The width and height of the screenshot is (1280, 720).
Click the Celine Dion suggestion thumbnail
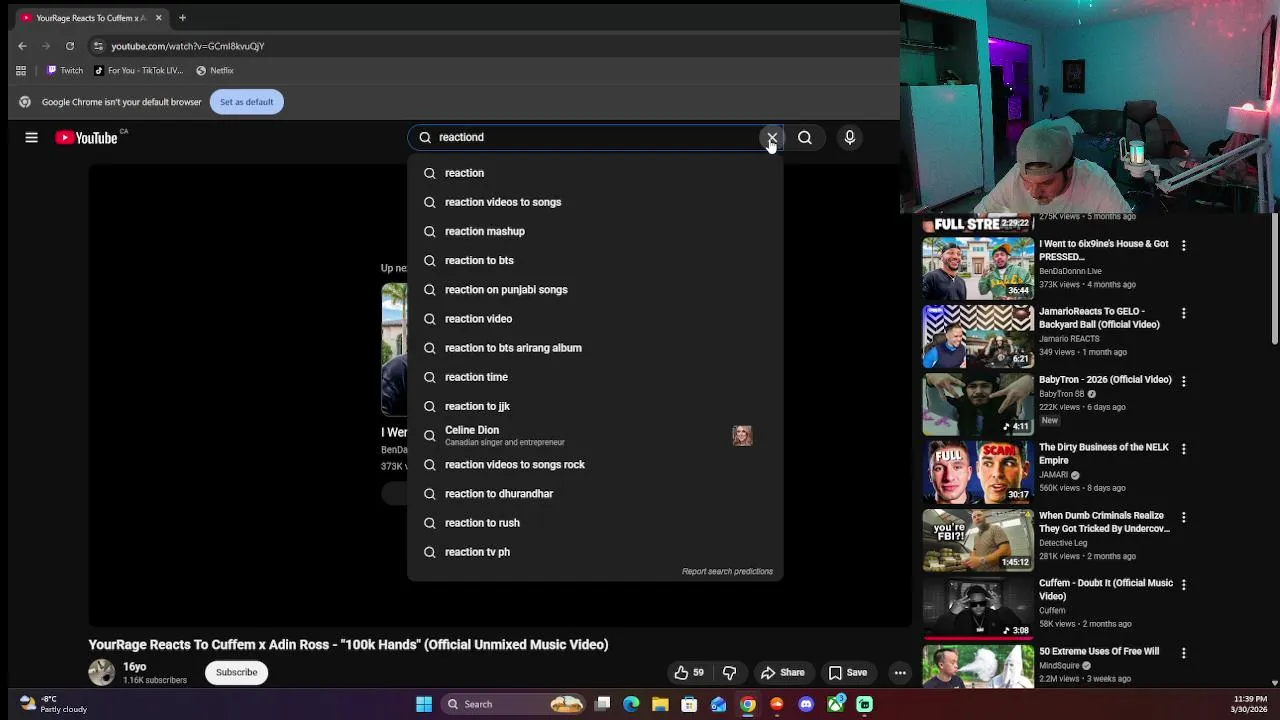[742, 435]
